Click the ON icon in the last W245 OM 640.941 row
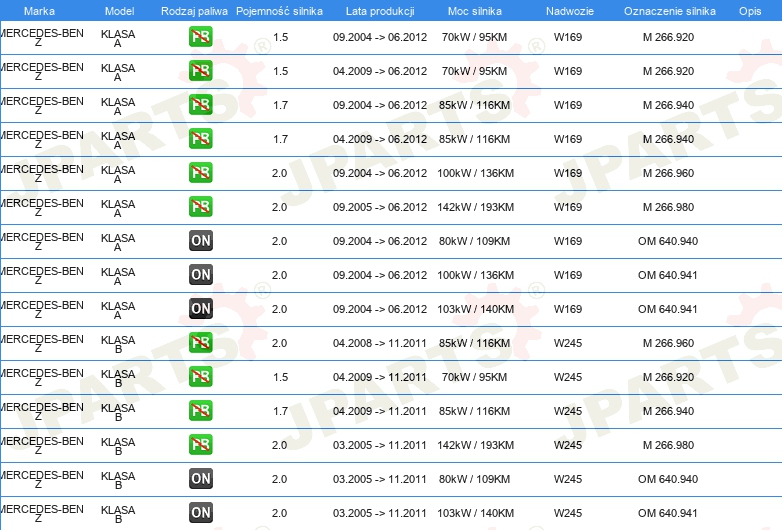 (x=200, y=513)
